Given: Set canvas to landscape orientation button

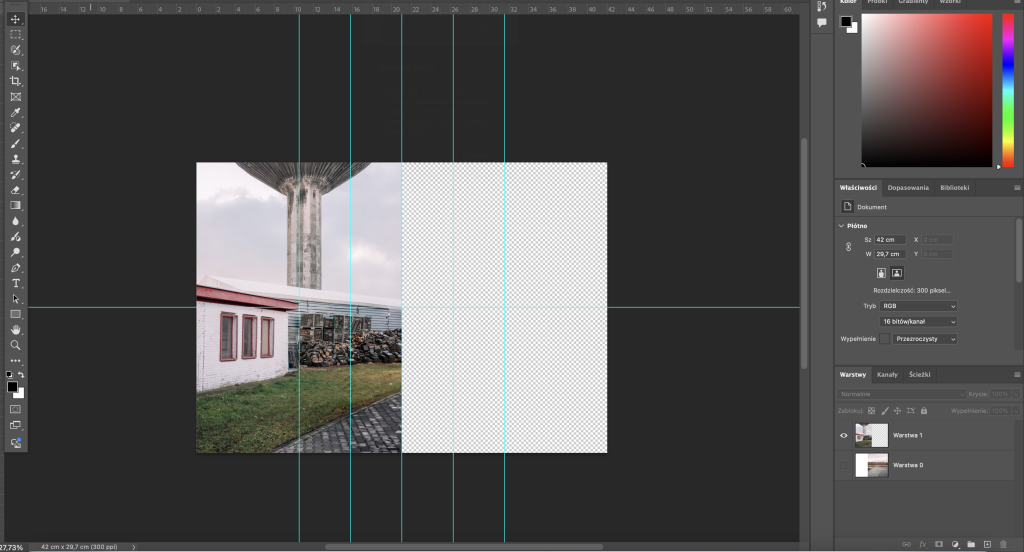Looking at the screenshot, I should point(897,272).
